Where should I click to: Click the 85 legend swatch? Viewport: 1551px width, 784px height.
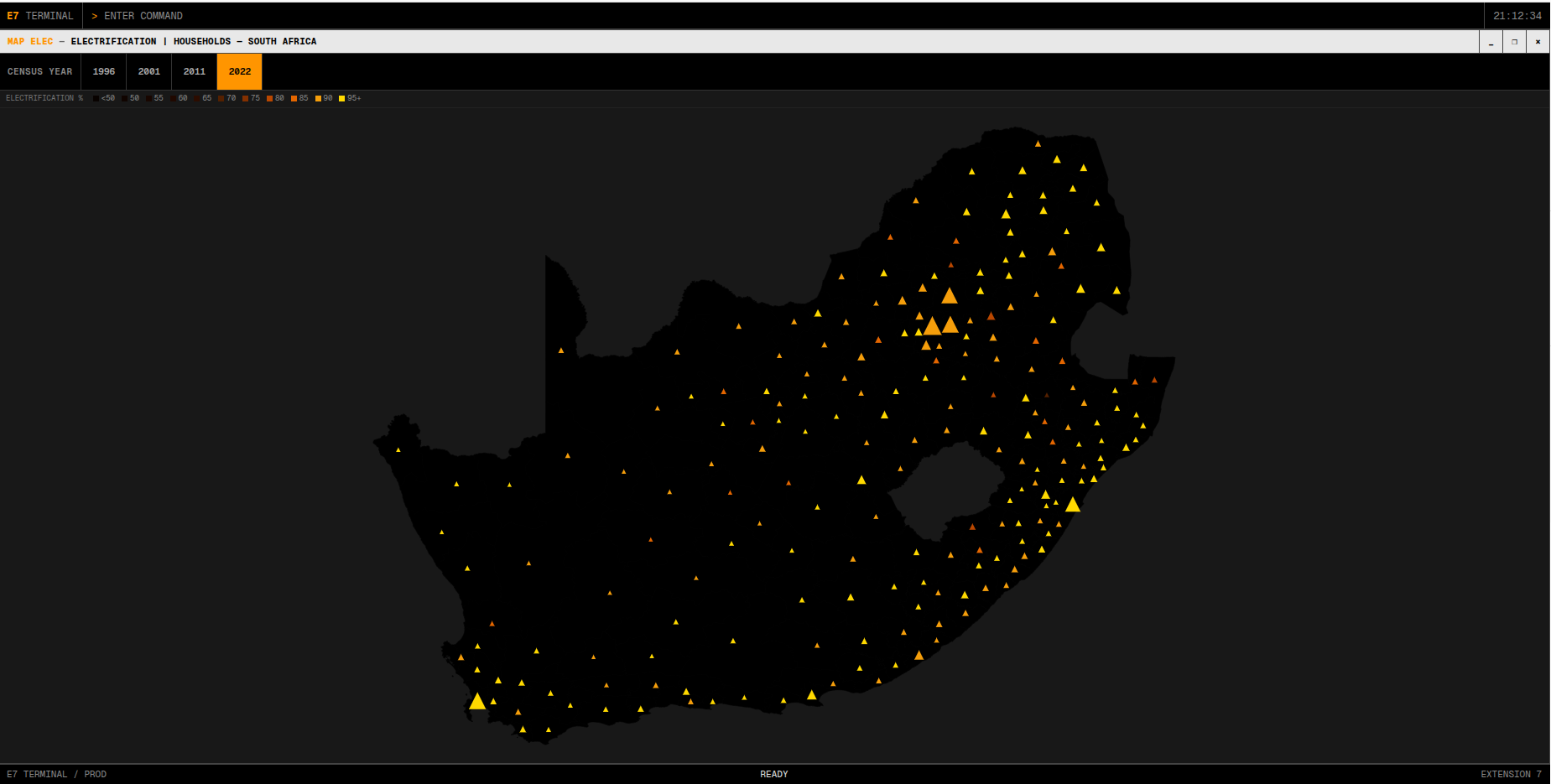pyautogui.click(x=294, y=98)
